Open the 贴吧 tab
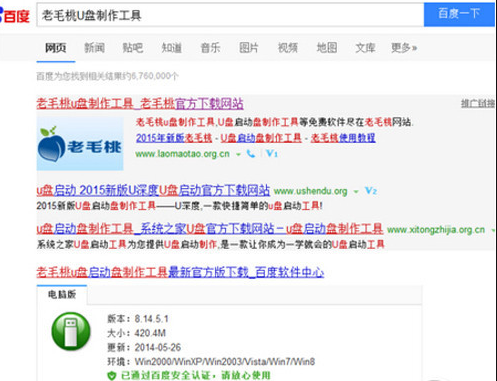 coord(133,48)
